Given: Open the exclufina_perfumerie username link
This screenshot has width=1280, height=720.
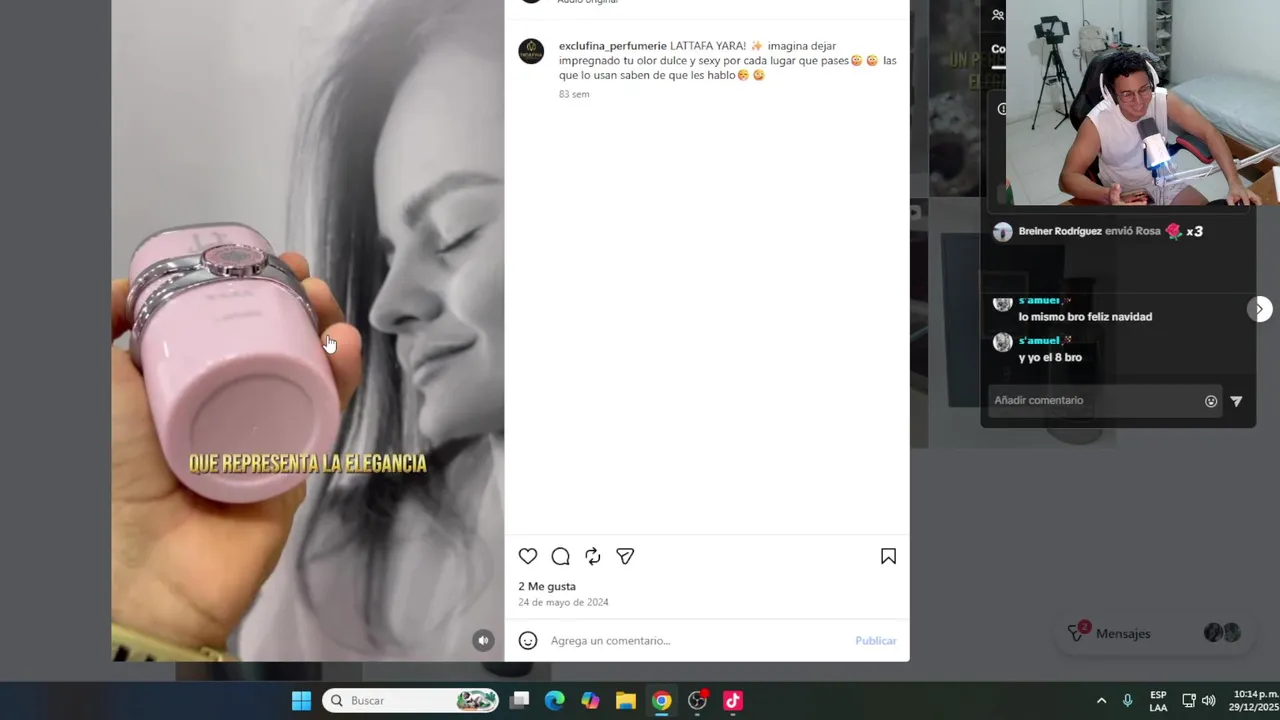Looking at the screenshot, I should click(612, 46).
